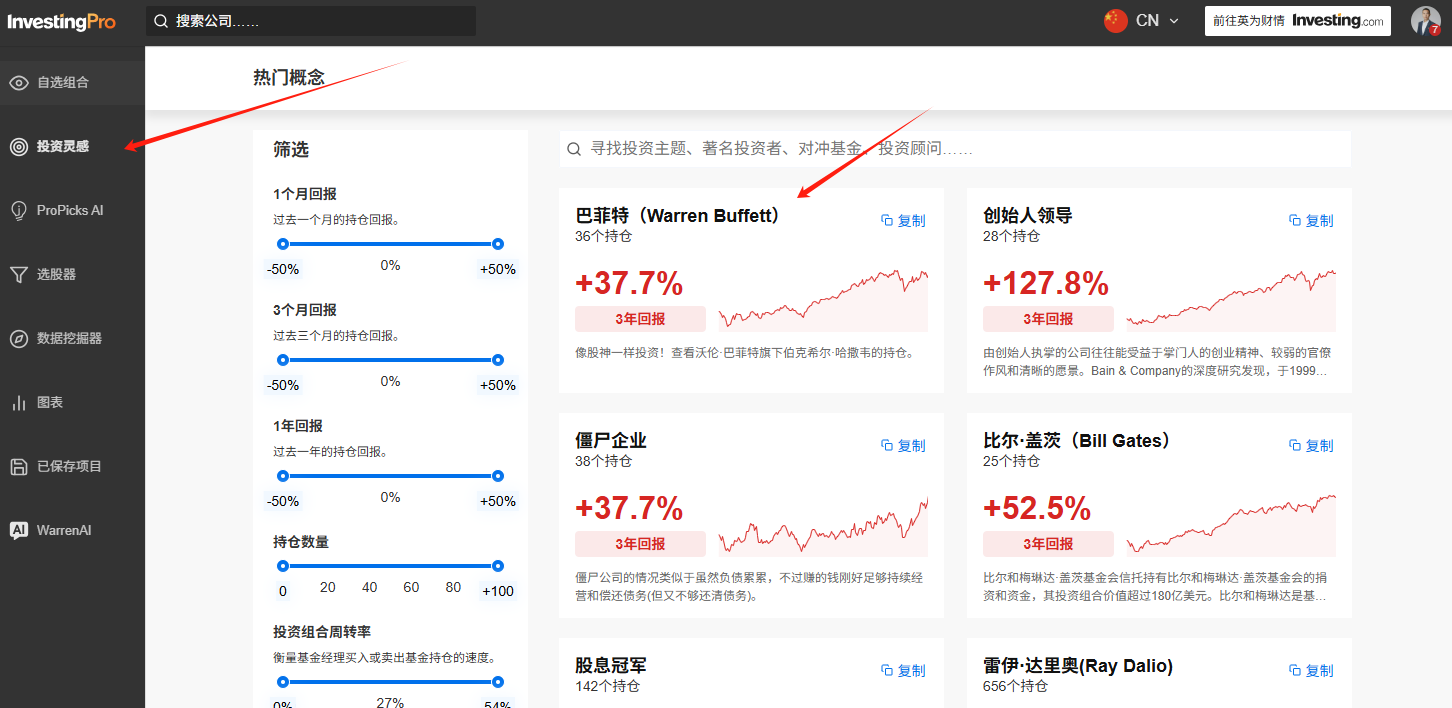
Task: Click the 创始人领导 performance chart
Action: (x=1231, y=299)
